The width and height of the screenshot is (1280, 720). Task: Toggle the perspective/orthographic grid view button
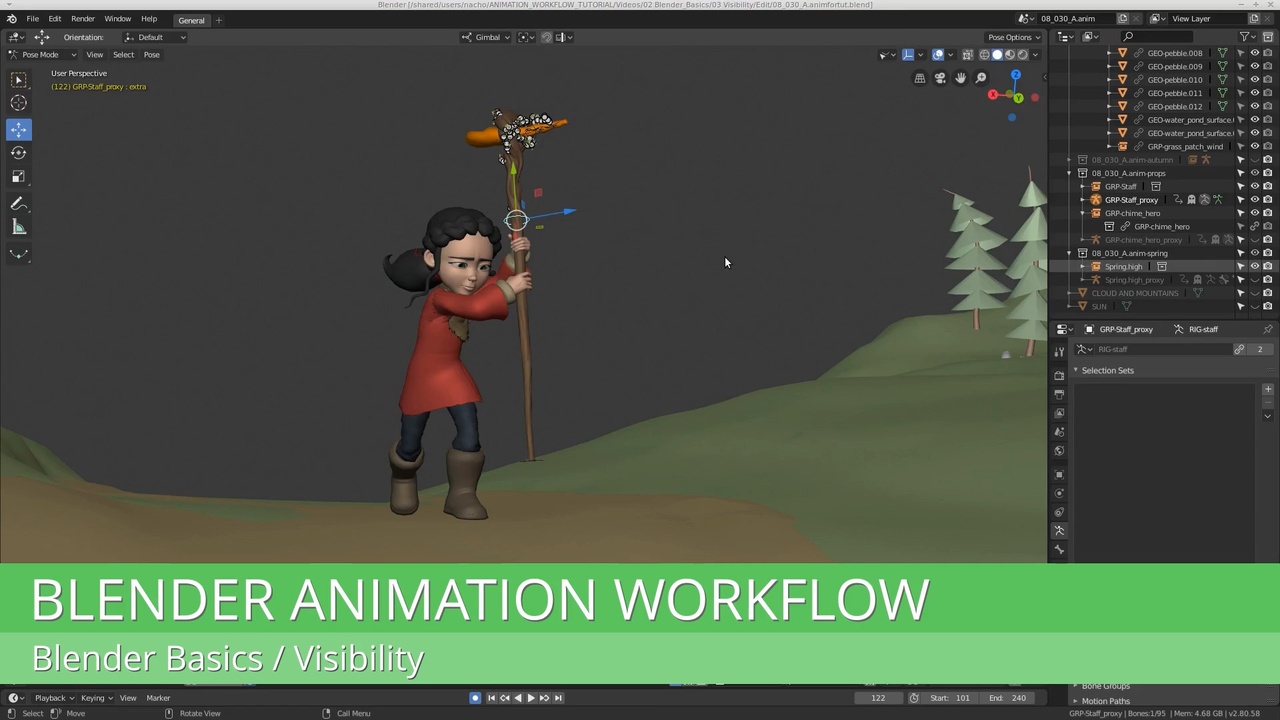[x=920, y=78]
